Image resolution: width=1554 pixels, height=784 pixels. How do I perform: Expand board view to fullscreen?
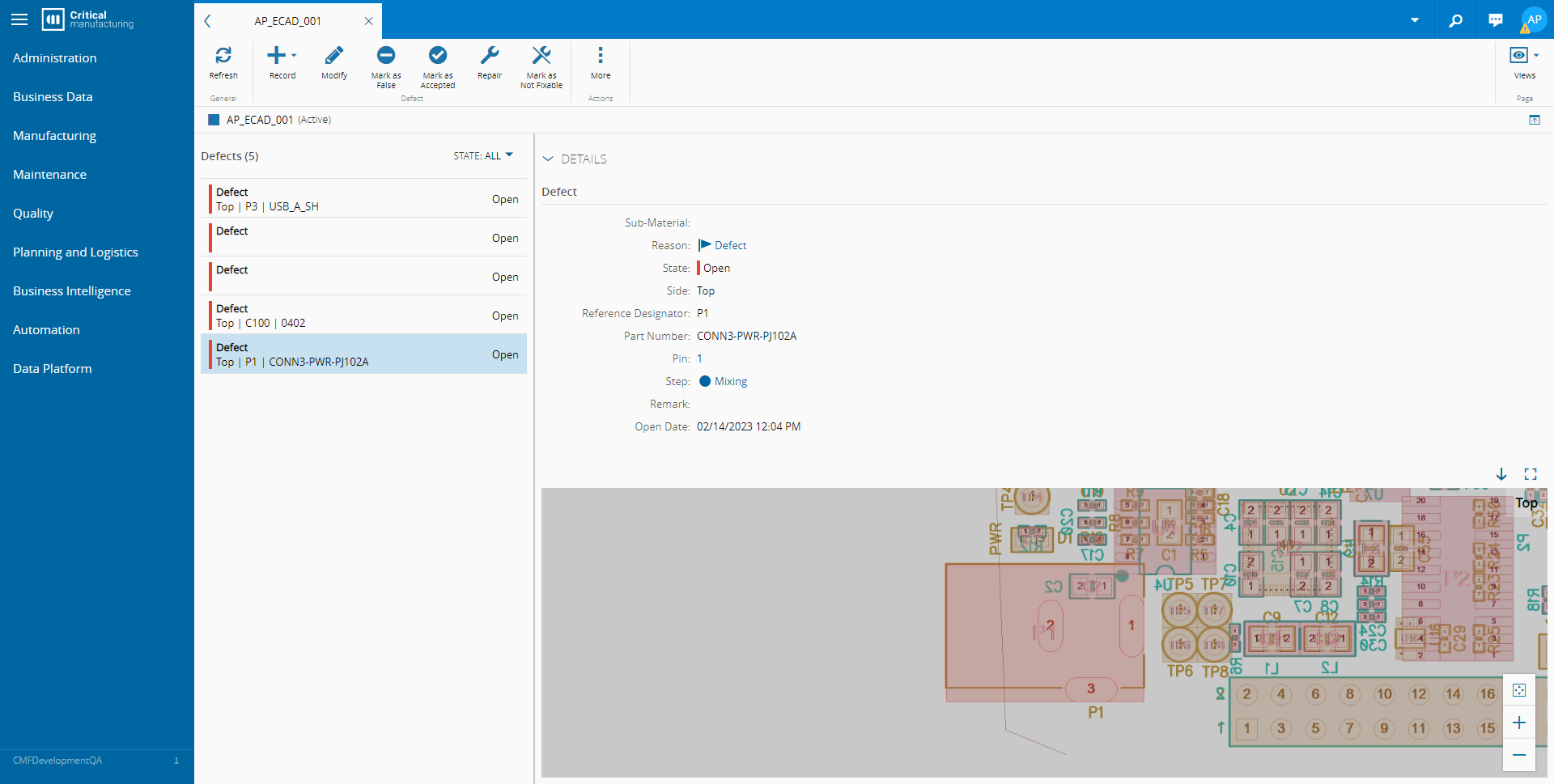tap(1530, 474)
